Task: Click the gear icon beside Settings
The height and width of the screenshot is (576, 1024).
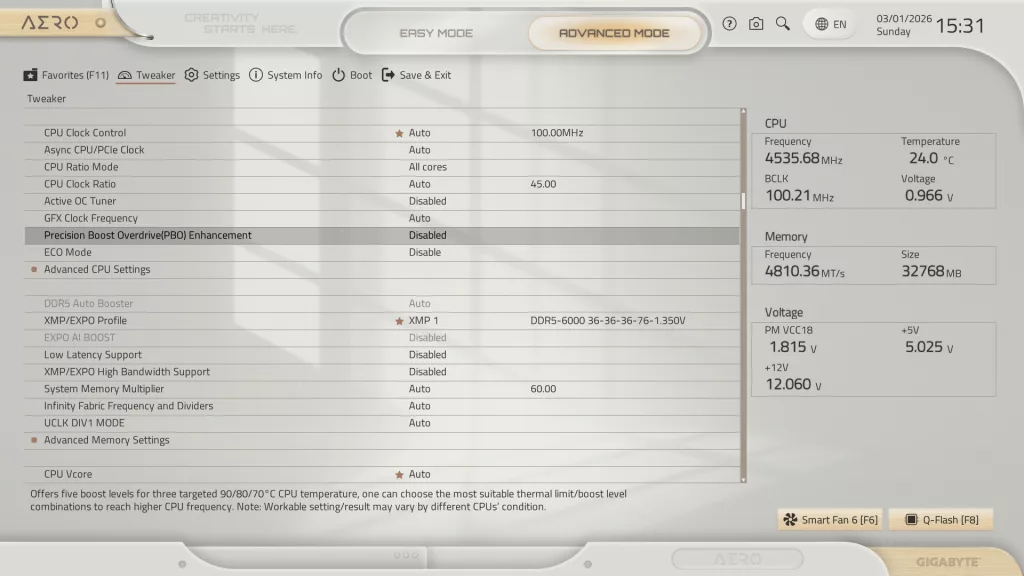Action: (193, 75)
